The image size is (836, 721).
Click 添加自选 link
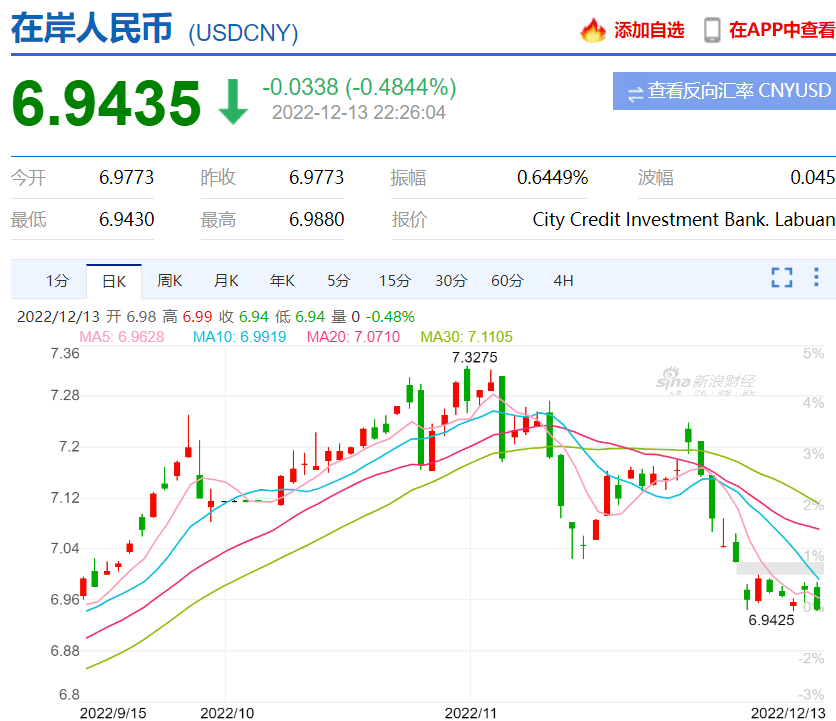click(x=649, y=30)
